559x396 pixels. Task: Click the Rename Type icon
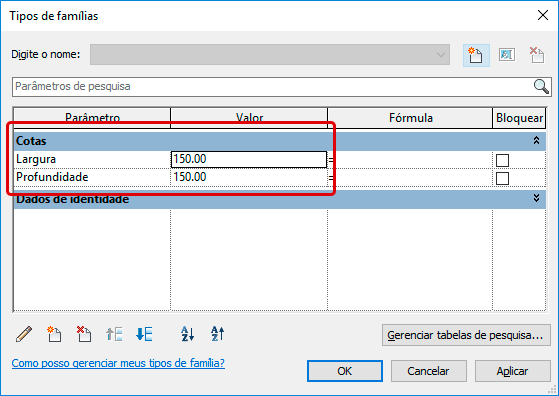coord(507,55)
